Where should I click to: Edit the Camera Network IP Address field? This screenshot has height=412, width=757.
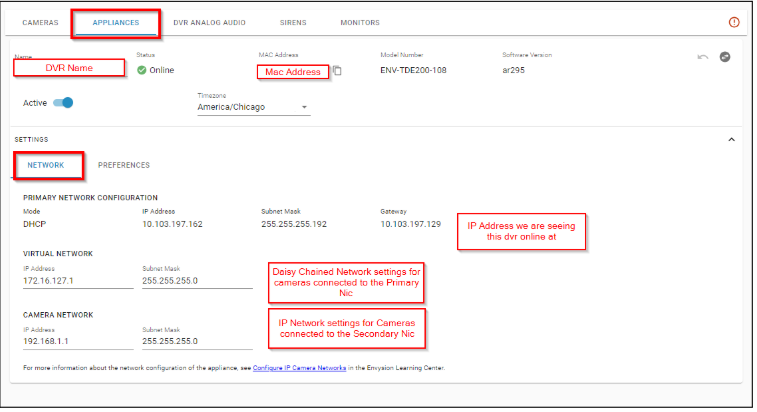tap(77, 341)
